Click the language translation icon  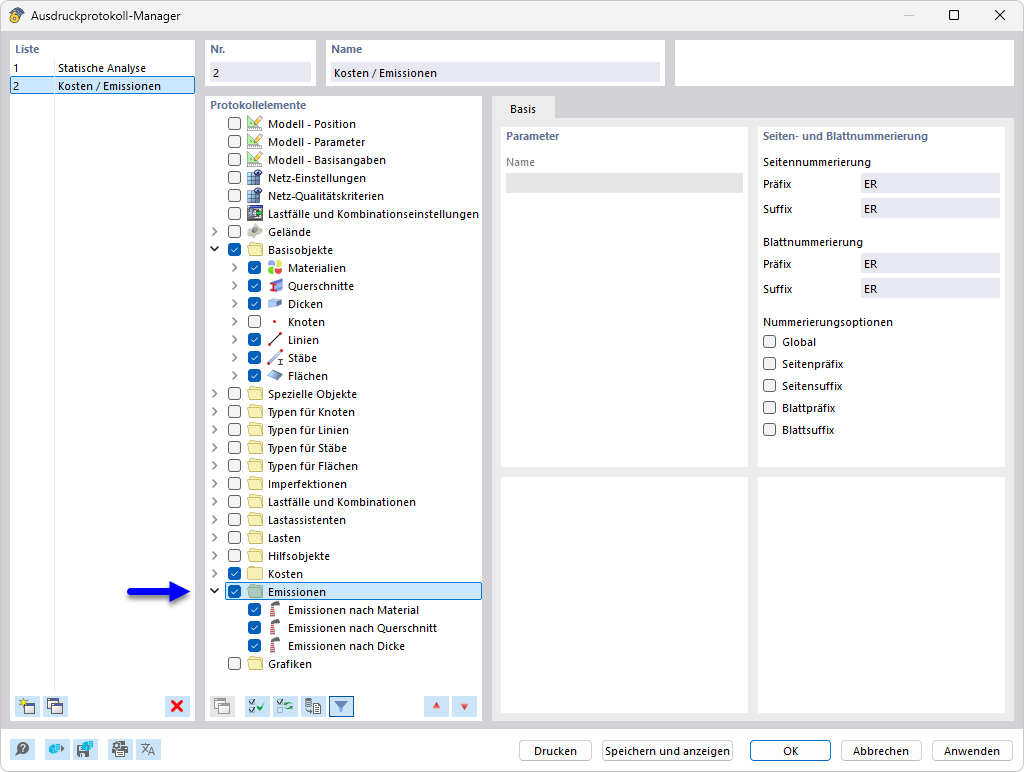(x=148, y=749)
